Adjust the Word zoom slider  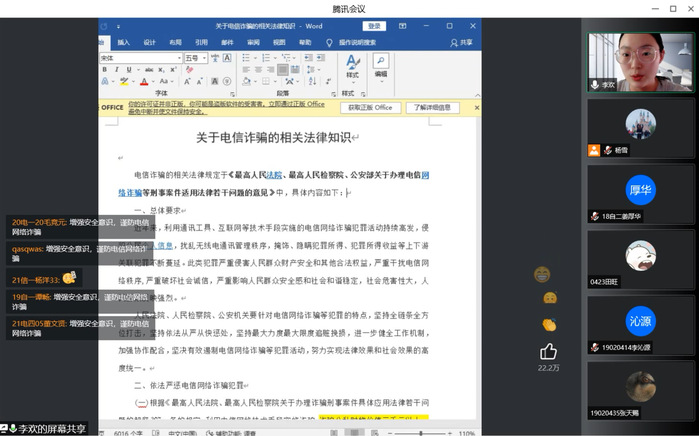point(420,433)
